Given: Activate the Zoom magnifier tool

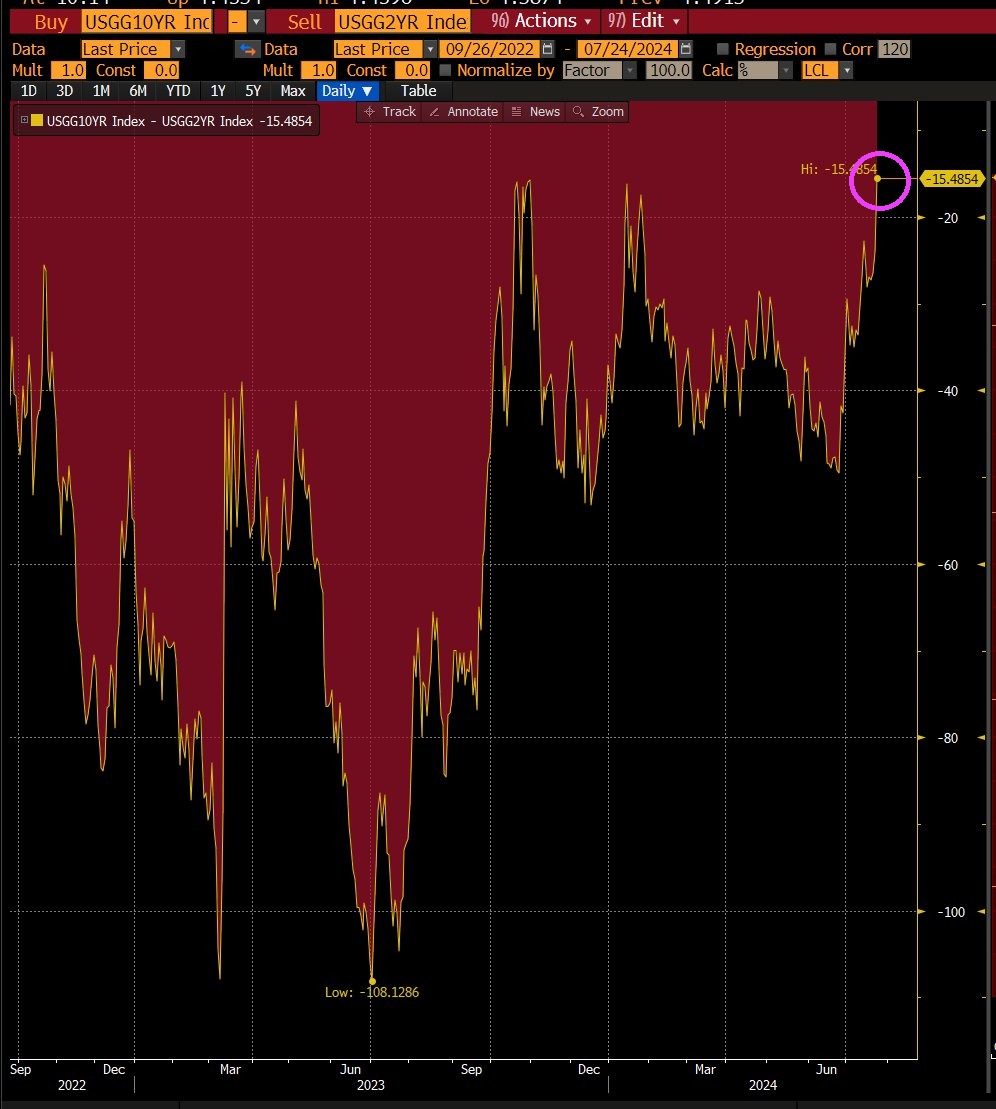Looking at the screenshot, I should point(597,111).
